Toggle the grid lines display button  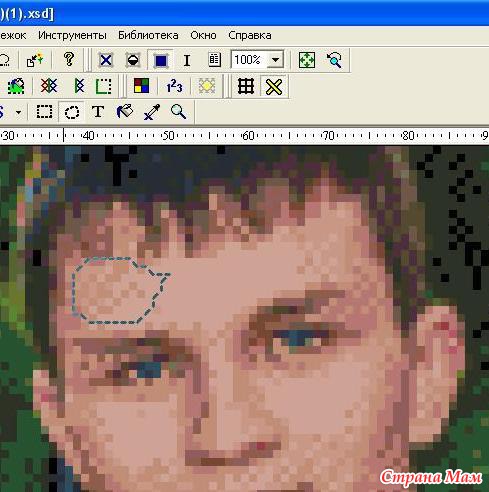[246, 86]
